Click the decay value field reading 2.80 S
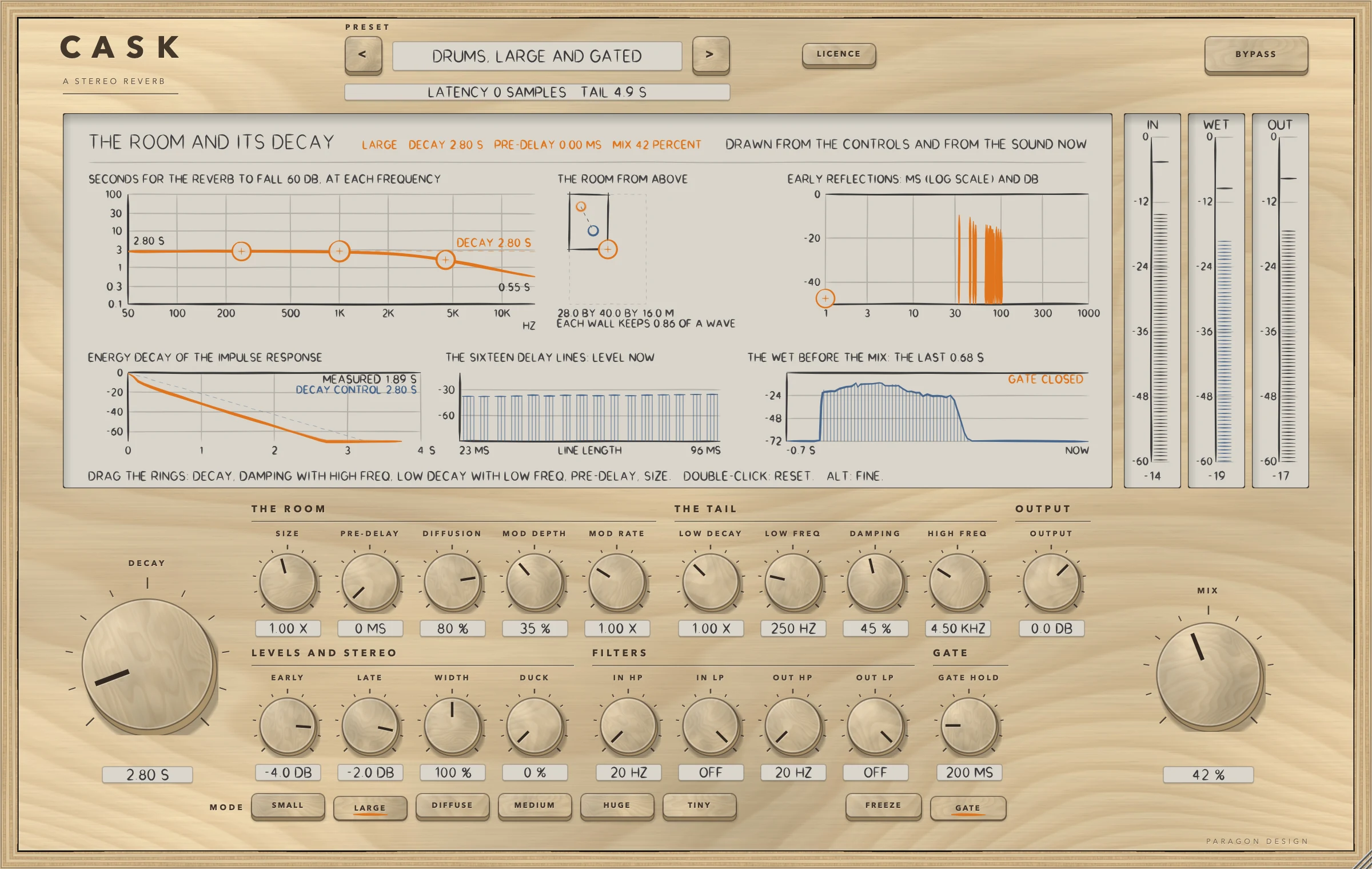 (x=147, y=775)
